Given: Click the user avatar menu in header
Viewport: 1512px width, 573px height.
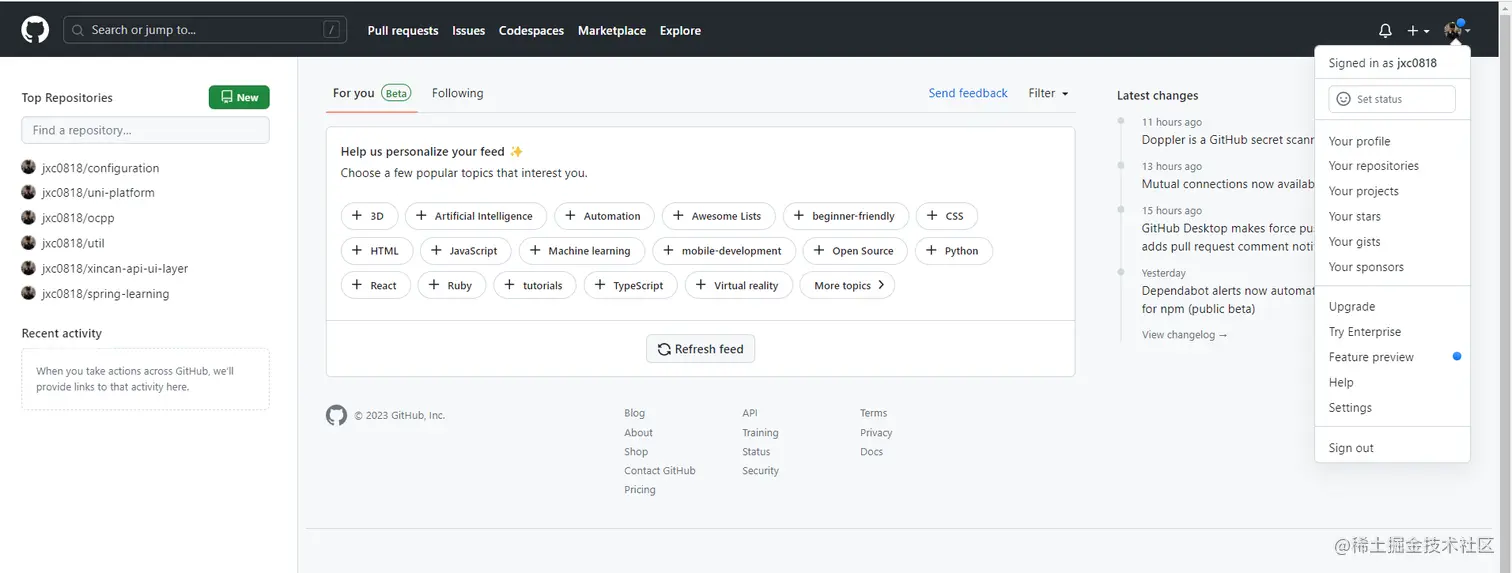Looking at the screenshot, I should pyautogui.click(x=1457, y=30).
